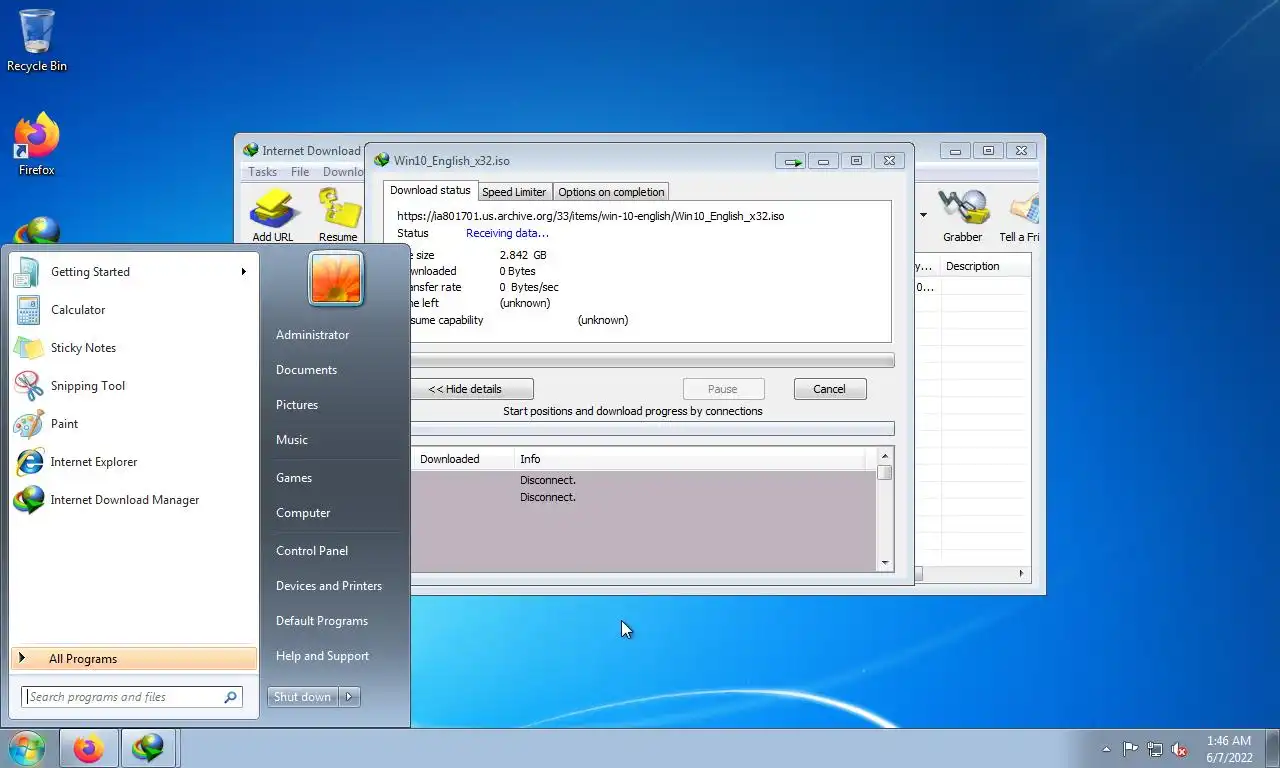Screen dimensions: 1280x768
Task: Click the disabled Pause button
Action: [x=723, y=389]
